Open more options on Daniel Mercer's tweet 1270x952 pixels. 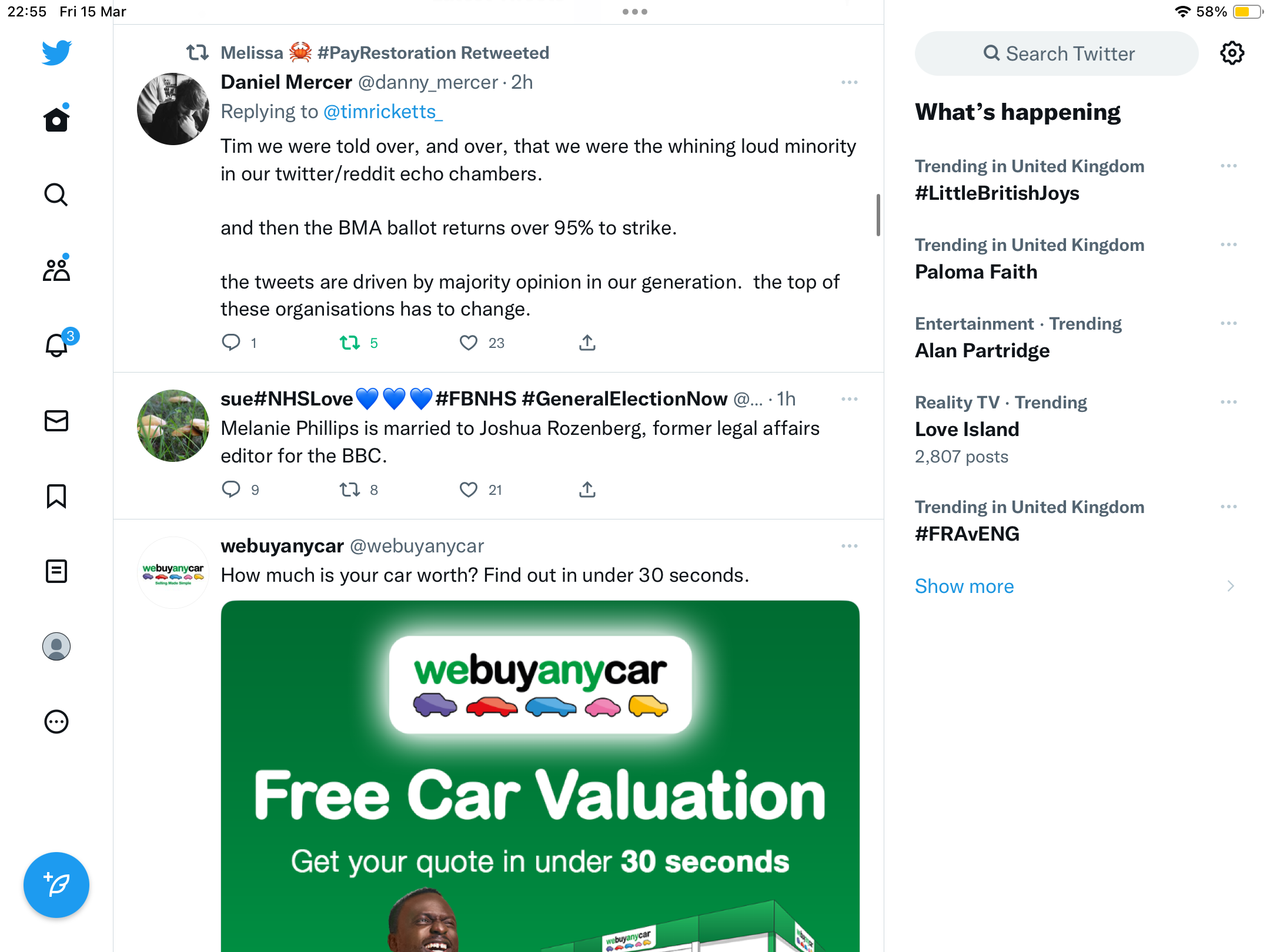(x=850, y=82)
